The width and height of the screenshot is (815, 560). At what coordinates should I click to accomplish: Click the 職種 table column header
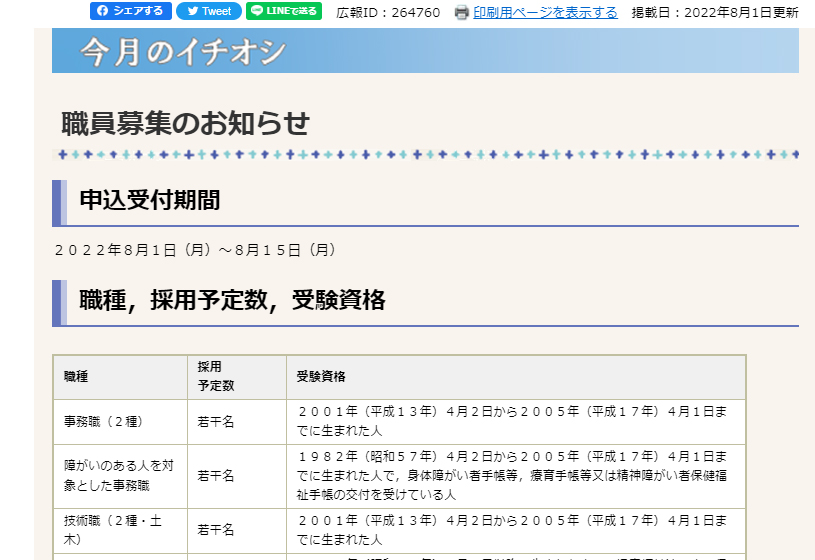pyautogui.click(x=76, y=377)
